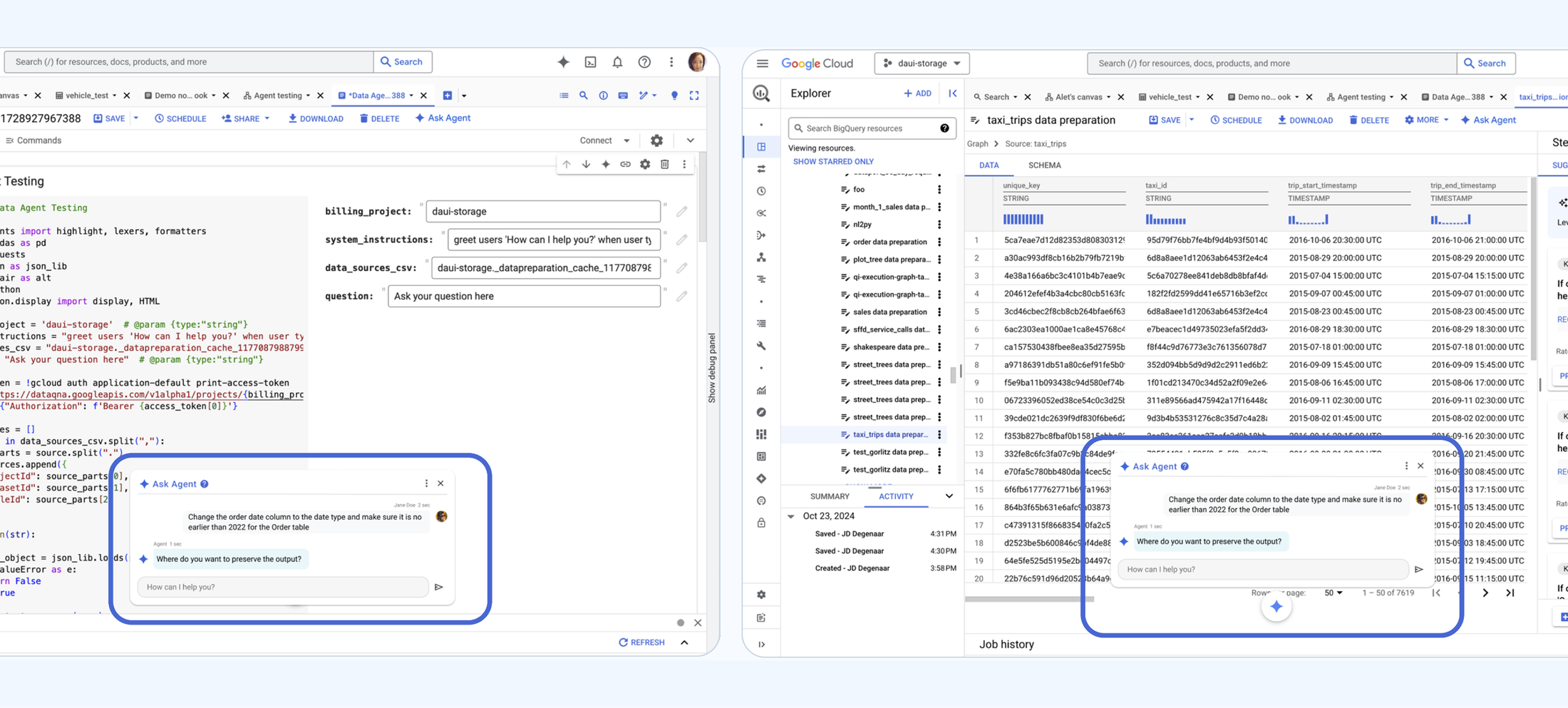Change rows per page dropdown showing 50

click(x=1333, y=593)
